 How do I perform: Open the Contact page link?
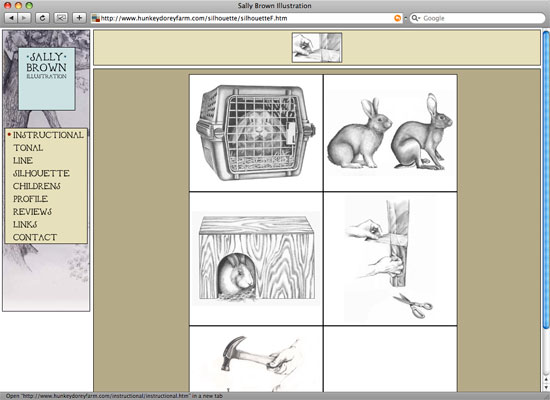point(35,237)
